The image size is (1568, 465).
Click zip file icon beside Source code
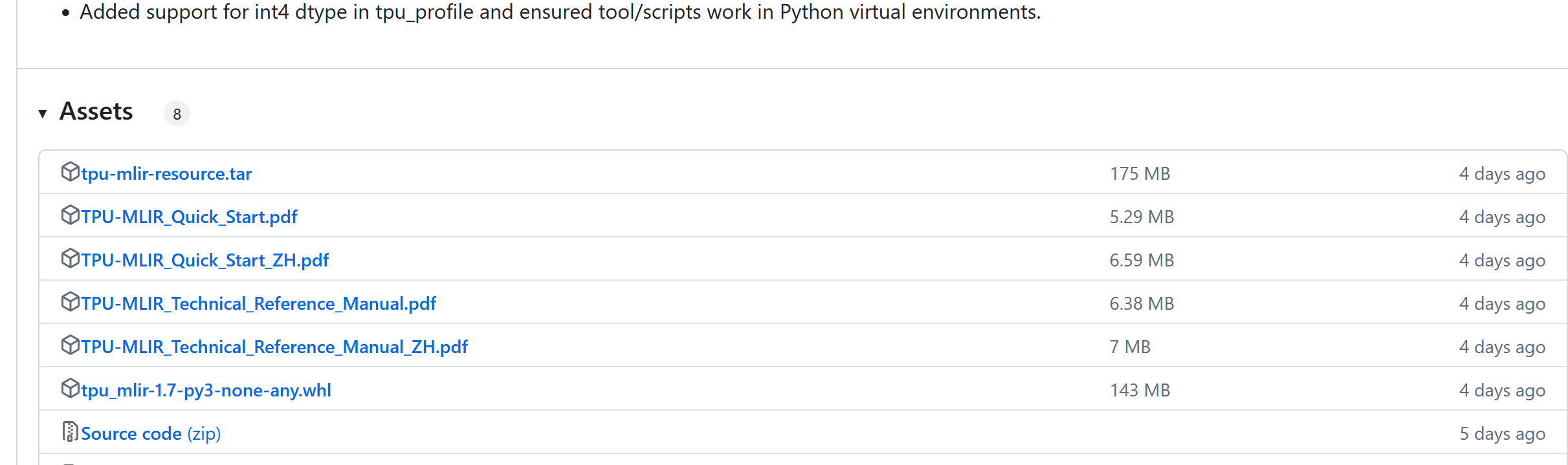(70, 432)
